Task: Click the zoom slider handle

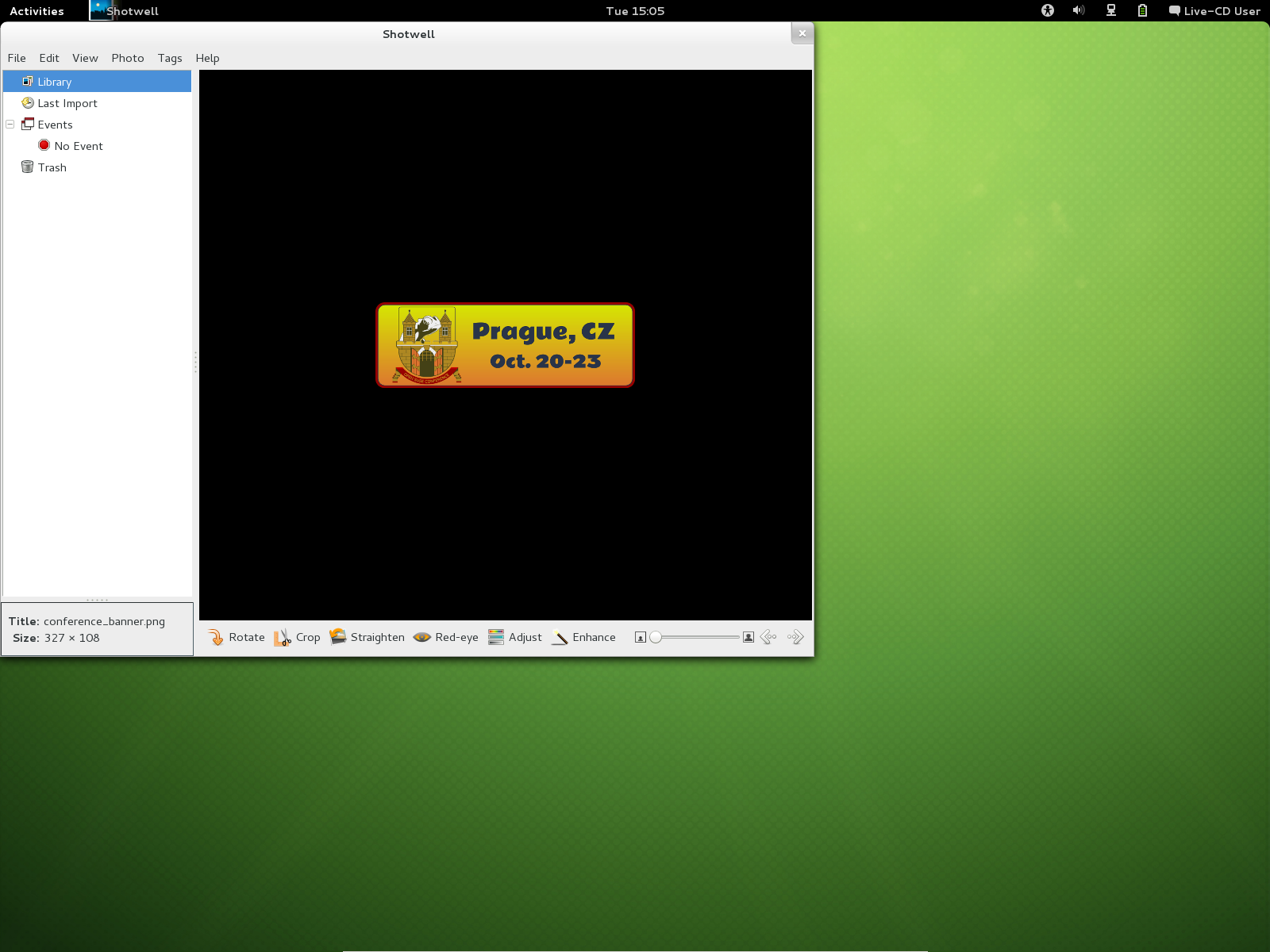Action: pyautogui.click(x=656, y=638)
